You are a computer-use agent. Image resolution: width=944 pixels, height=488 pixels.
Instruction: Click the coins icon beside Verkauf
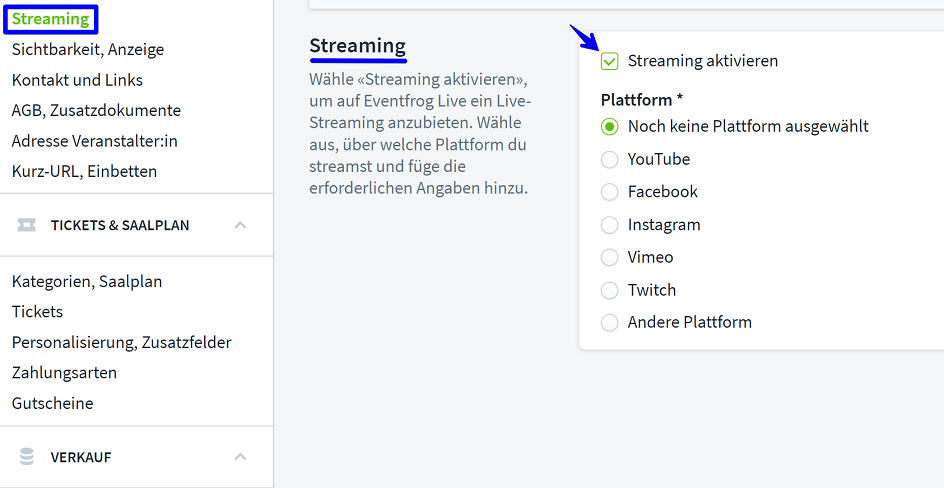tap(27, 457)
